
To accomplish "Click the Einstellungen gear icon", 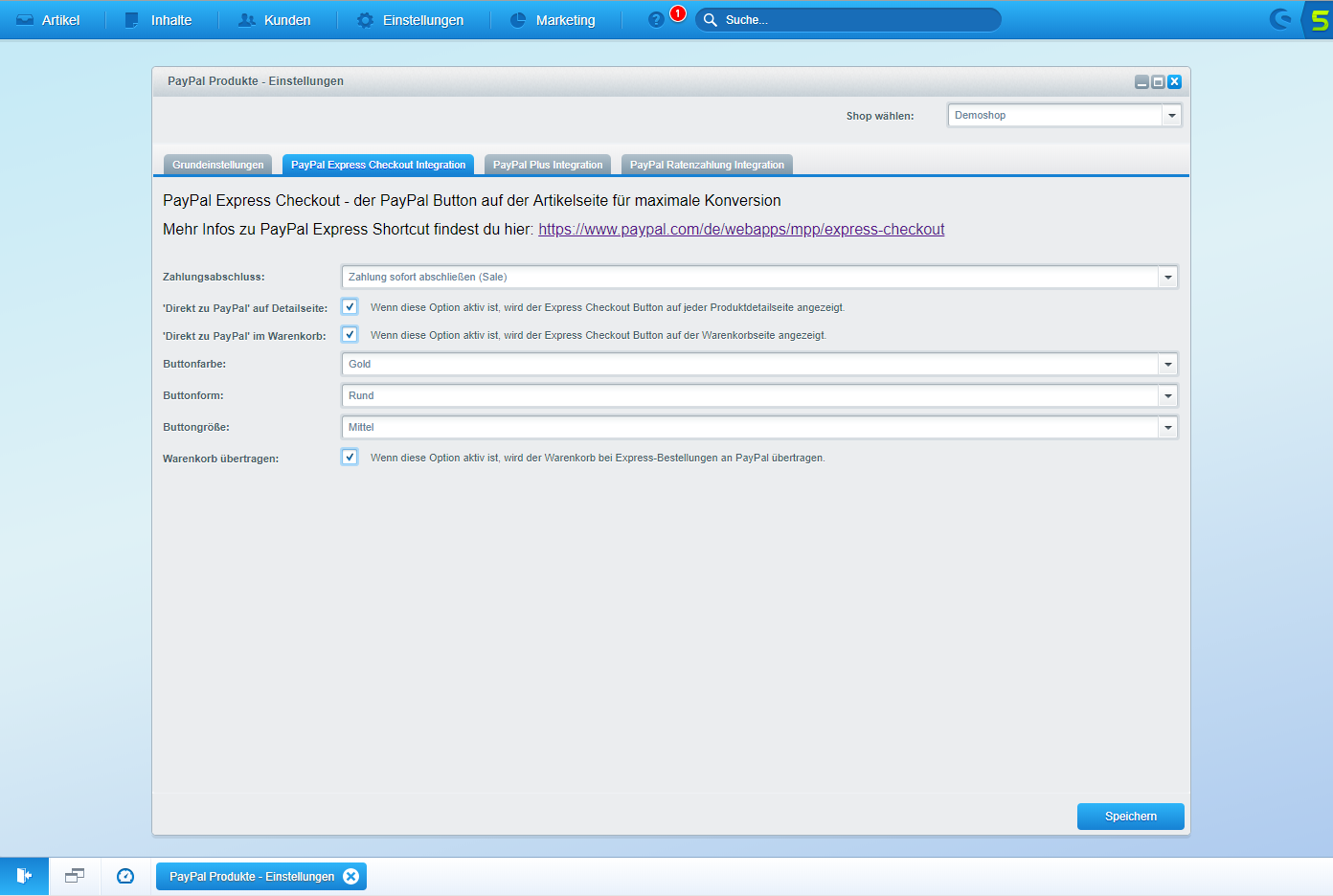I will tap(365, 20).
